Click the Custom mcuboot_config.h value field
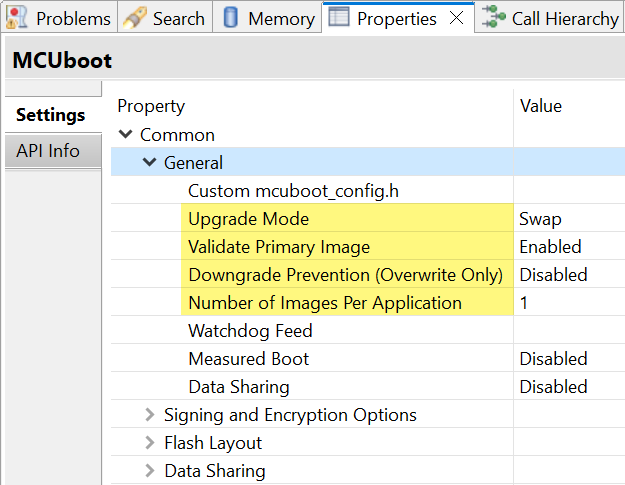The image size is (625, 485). tap(565, 191)
